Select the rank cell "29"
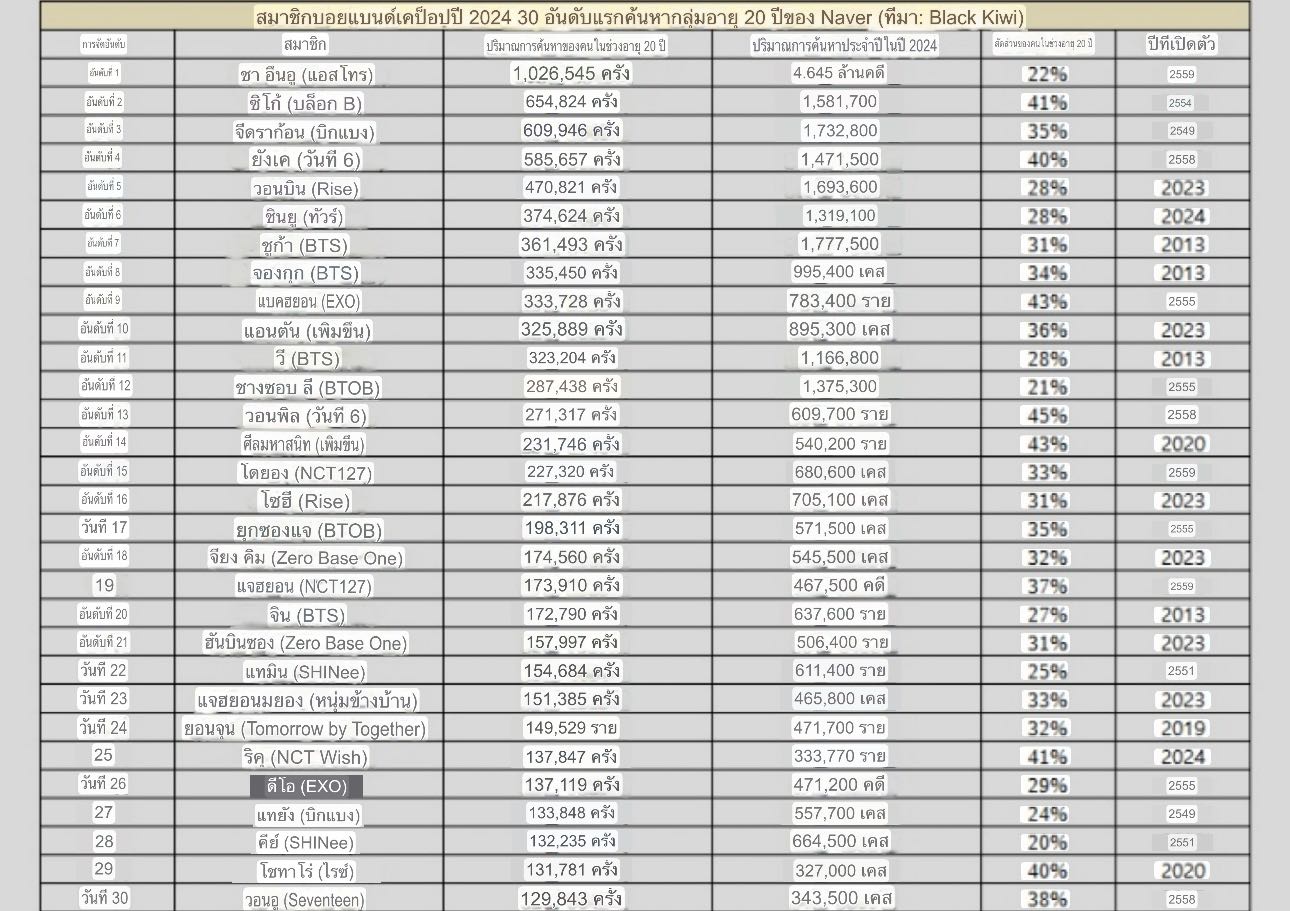The width and height of the screenshot is (1290, 911). 104,869
